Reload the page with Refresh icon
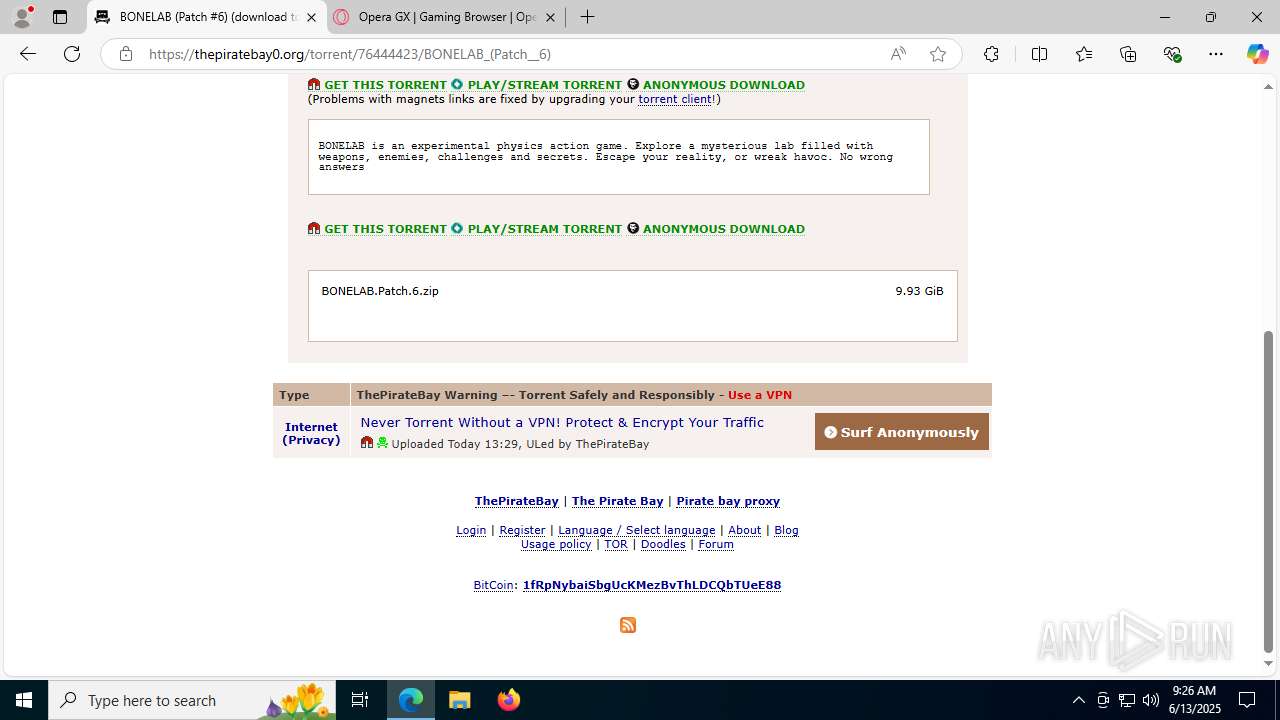The width and height of the screenshot is (1280, 720). [x=72, y=54]
